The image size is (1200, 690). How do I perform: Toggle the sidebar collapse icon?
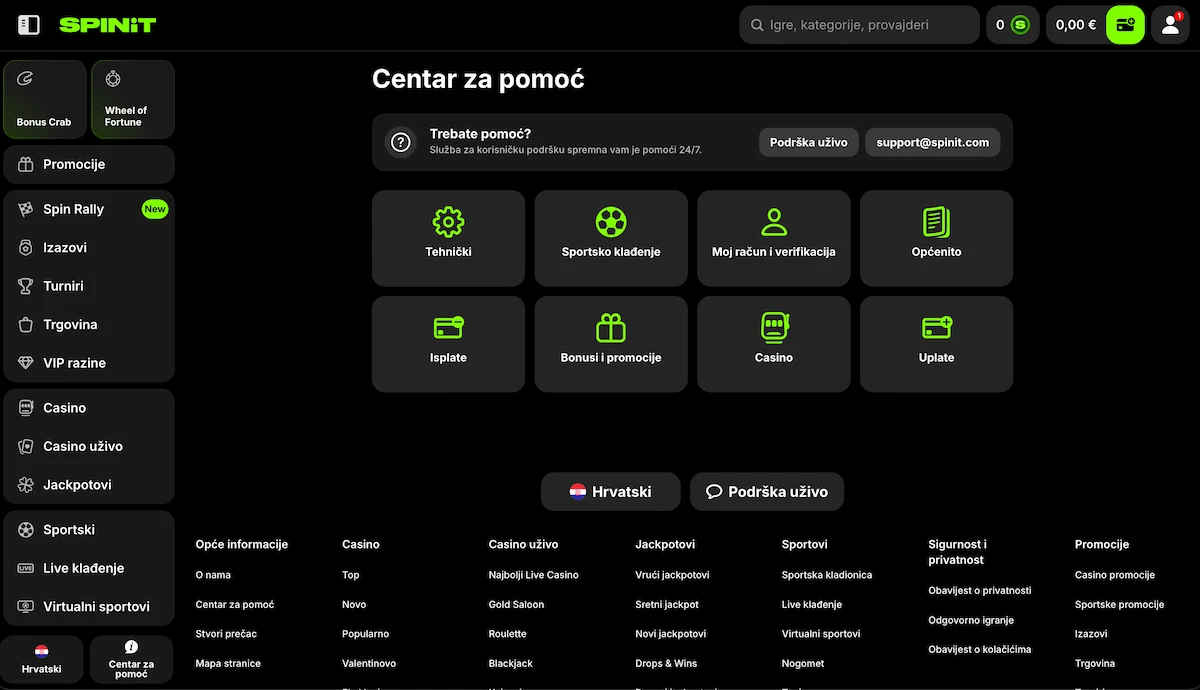29,25
